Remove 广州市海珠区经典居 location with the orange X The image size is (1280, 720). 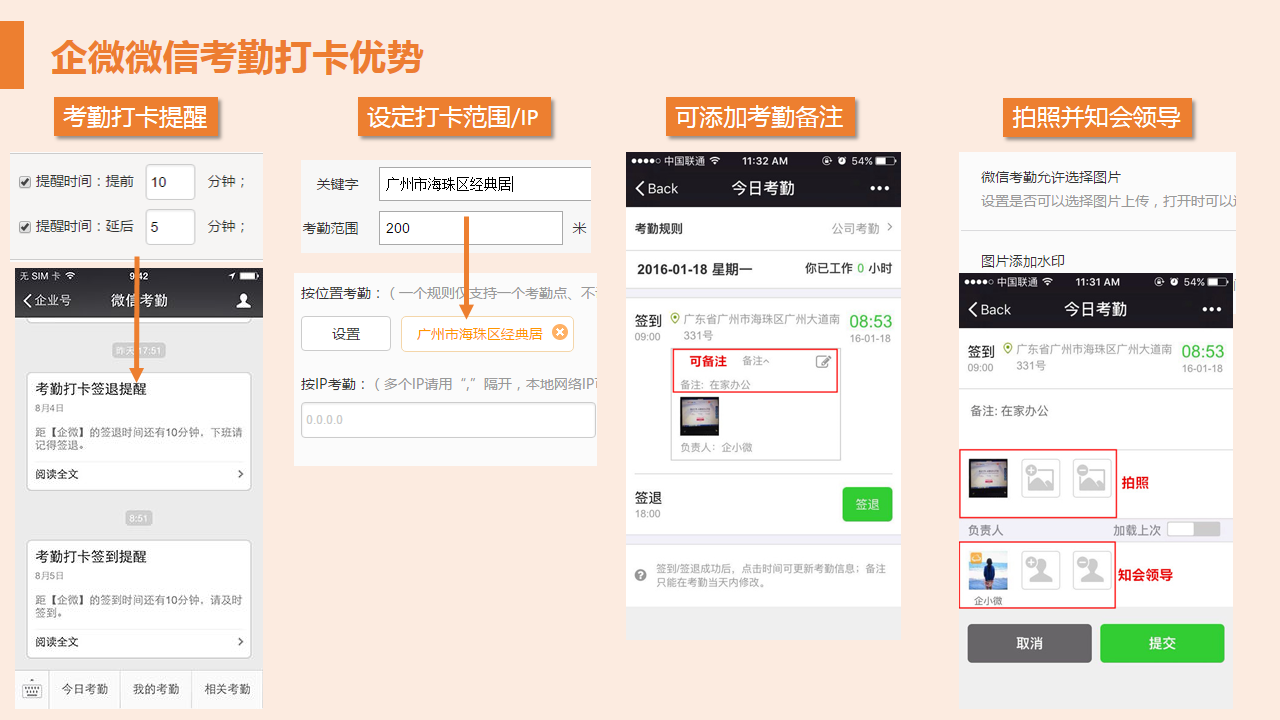[559, 333]
